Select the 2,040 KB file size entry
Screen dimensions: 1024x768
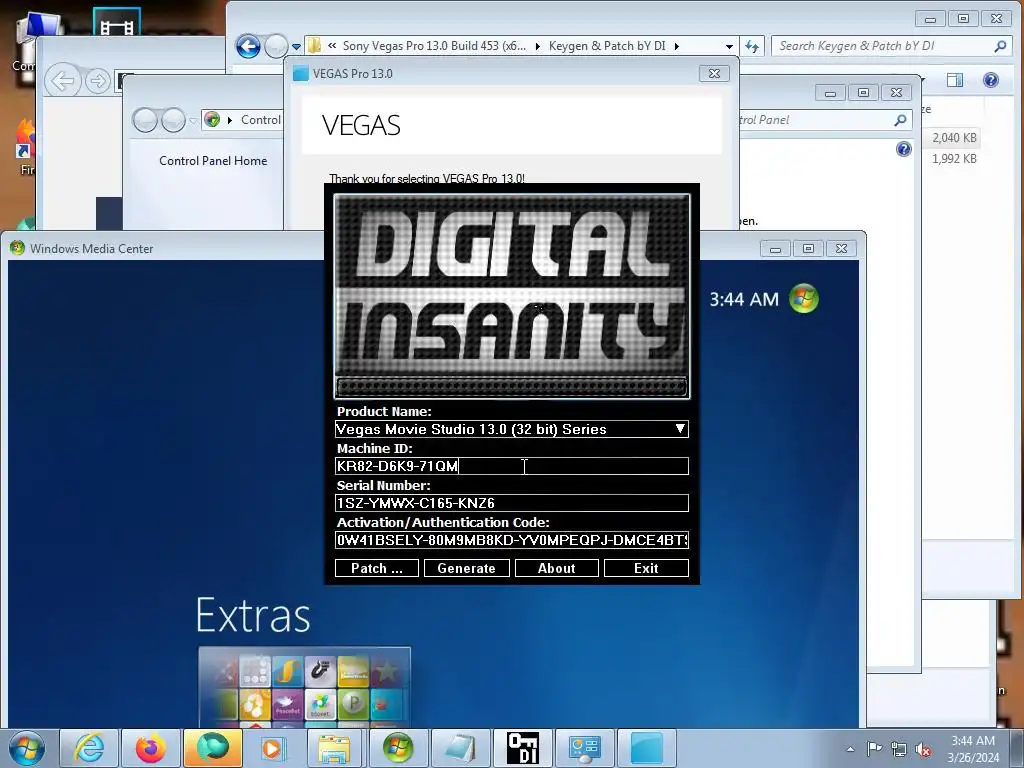(954, 138)
